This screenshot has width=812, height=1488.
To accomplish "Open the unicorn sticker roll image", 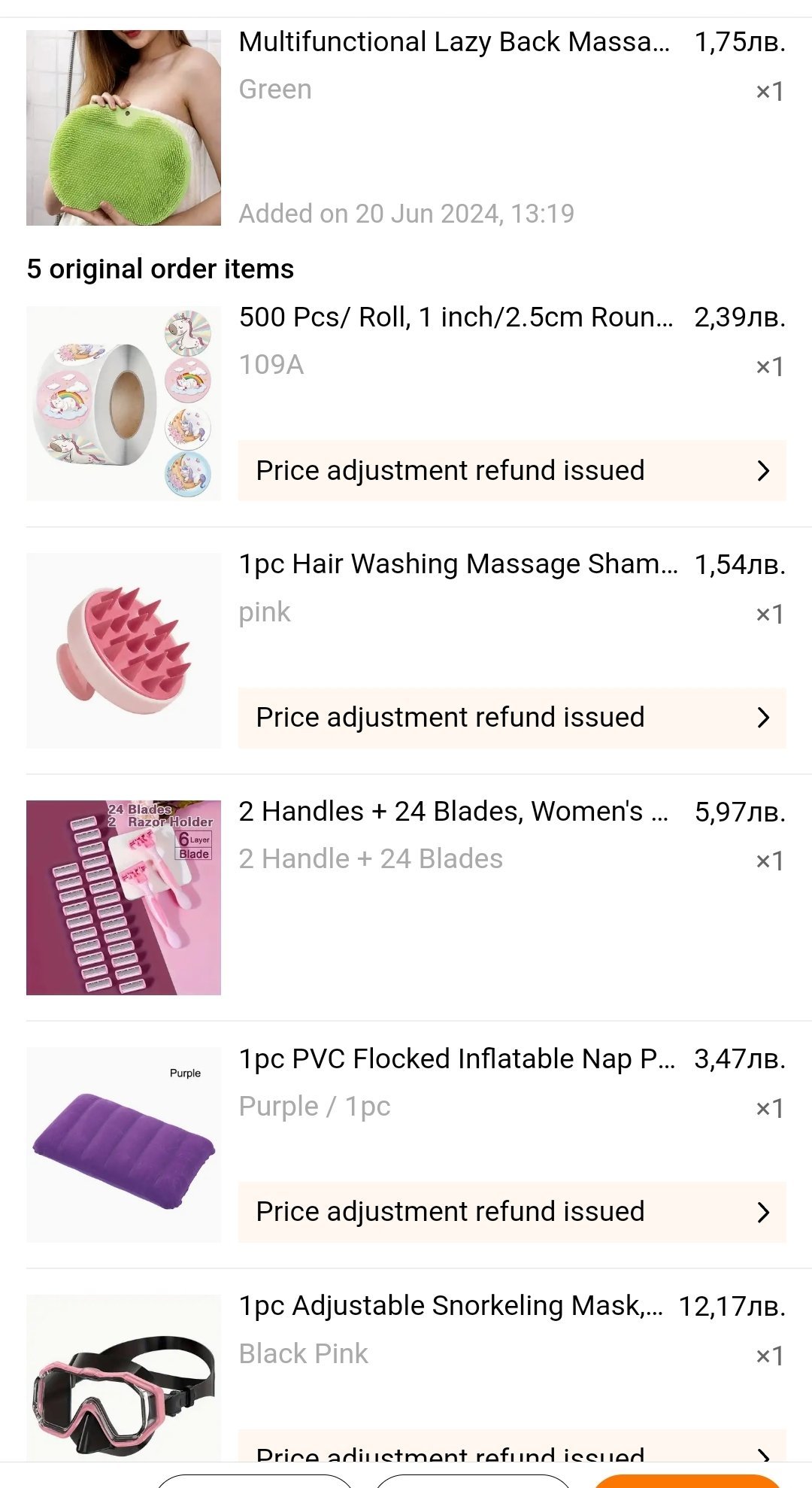I will pyautogui.click(x=123, y=403).
